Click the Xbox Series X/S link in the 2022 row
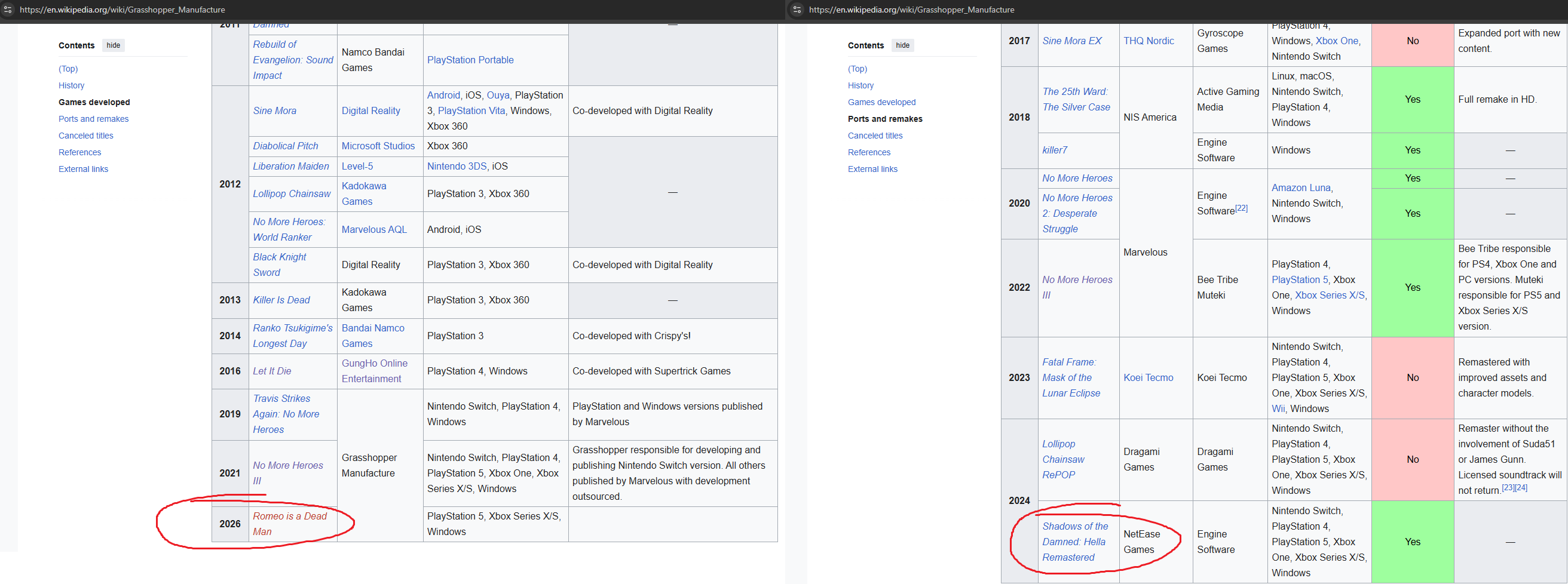This screenshot has width=1568, height=584. point(1330,296)
